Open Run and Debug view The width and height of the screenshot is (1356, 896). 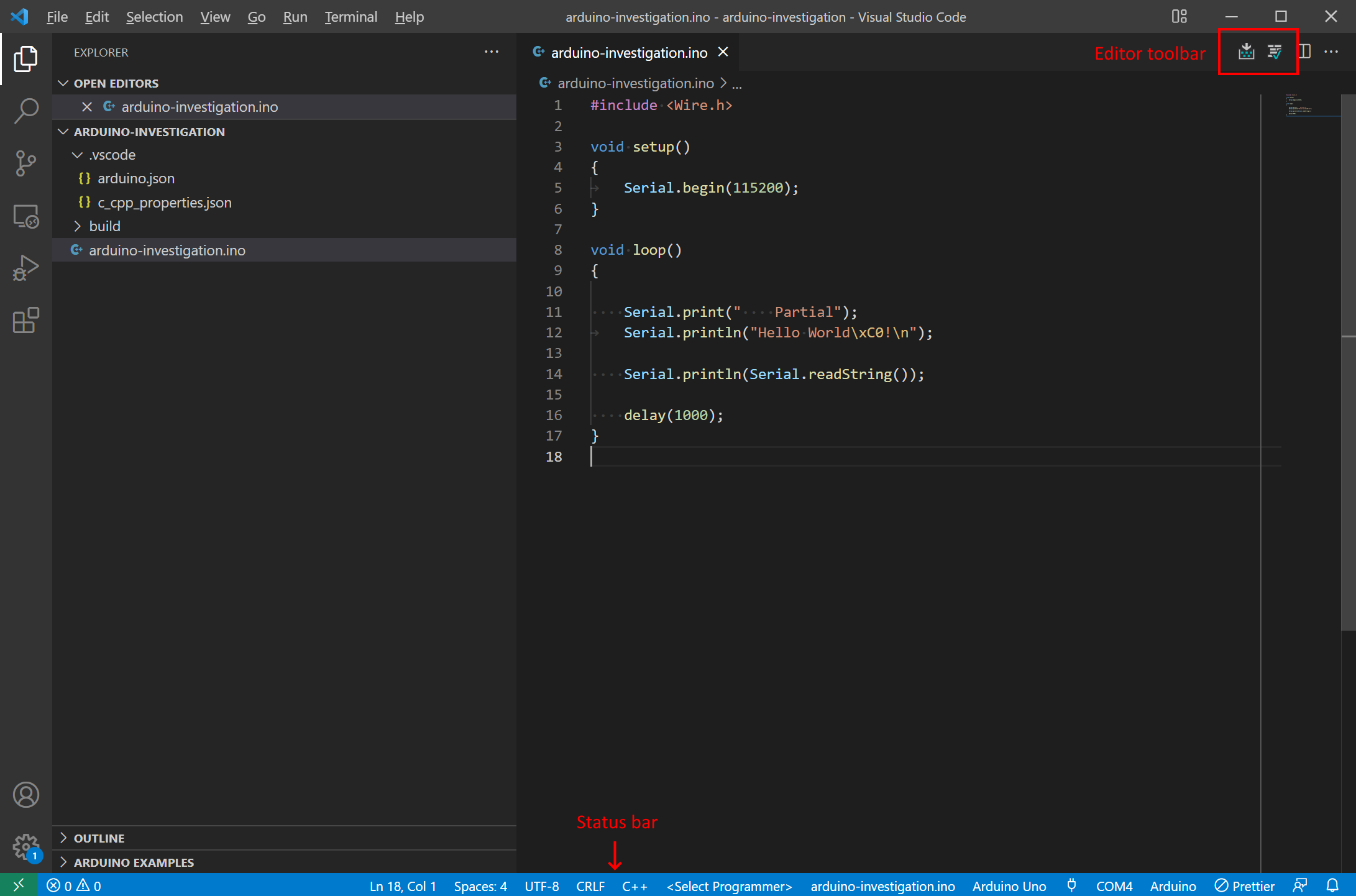coord(25,268)
